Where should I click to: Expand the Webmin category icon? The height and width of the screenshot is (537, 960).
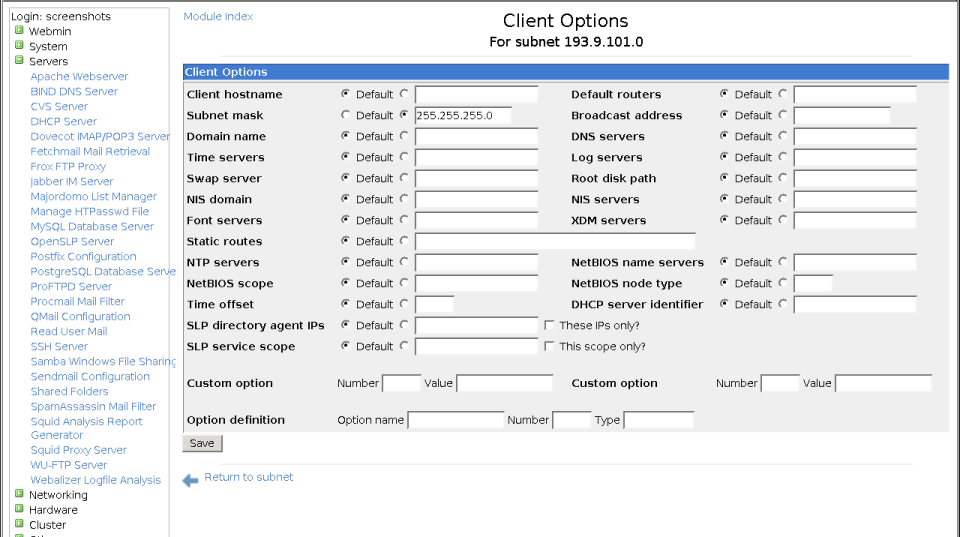tap(19, 30)
